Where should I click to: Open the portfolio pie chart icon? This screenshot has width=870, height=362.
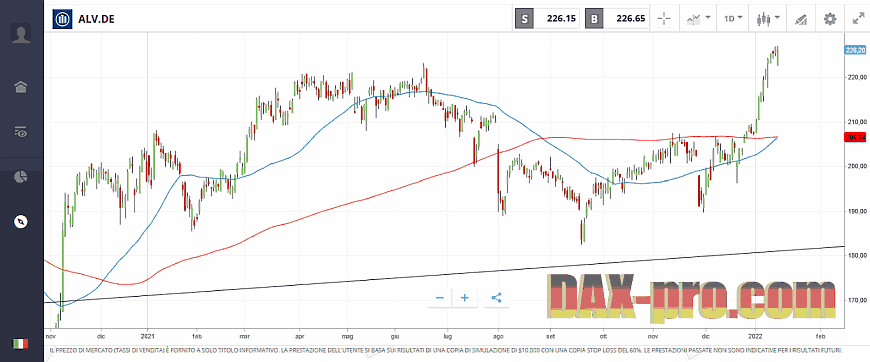(x=21, y=177)
